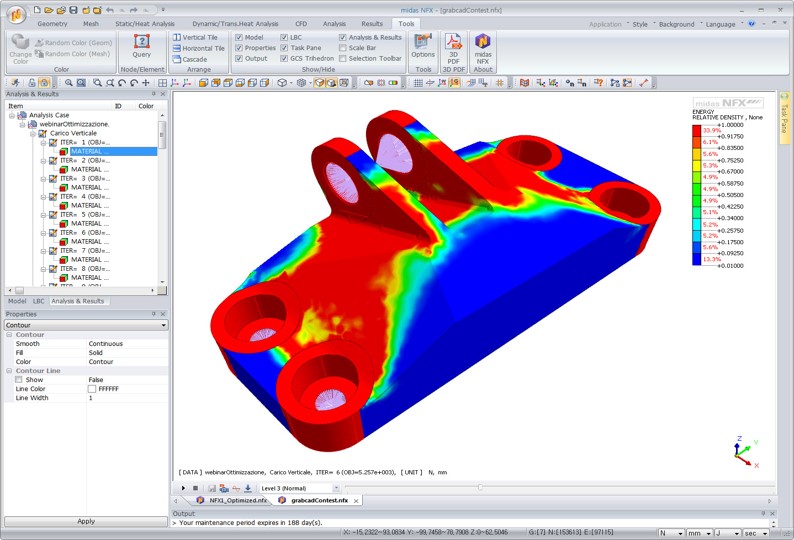Open the Options tool
This screenshot has width=794, height=540.
423,46
